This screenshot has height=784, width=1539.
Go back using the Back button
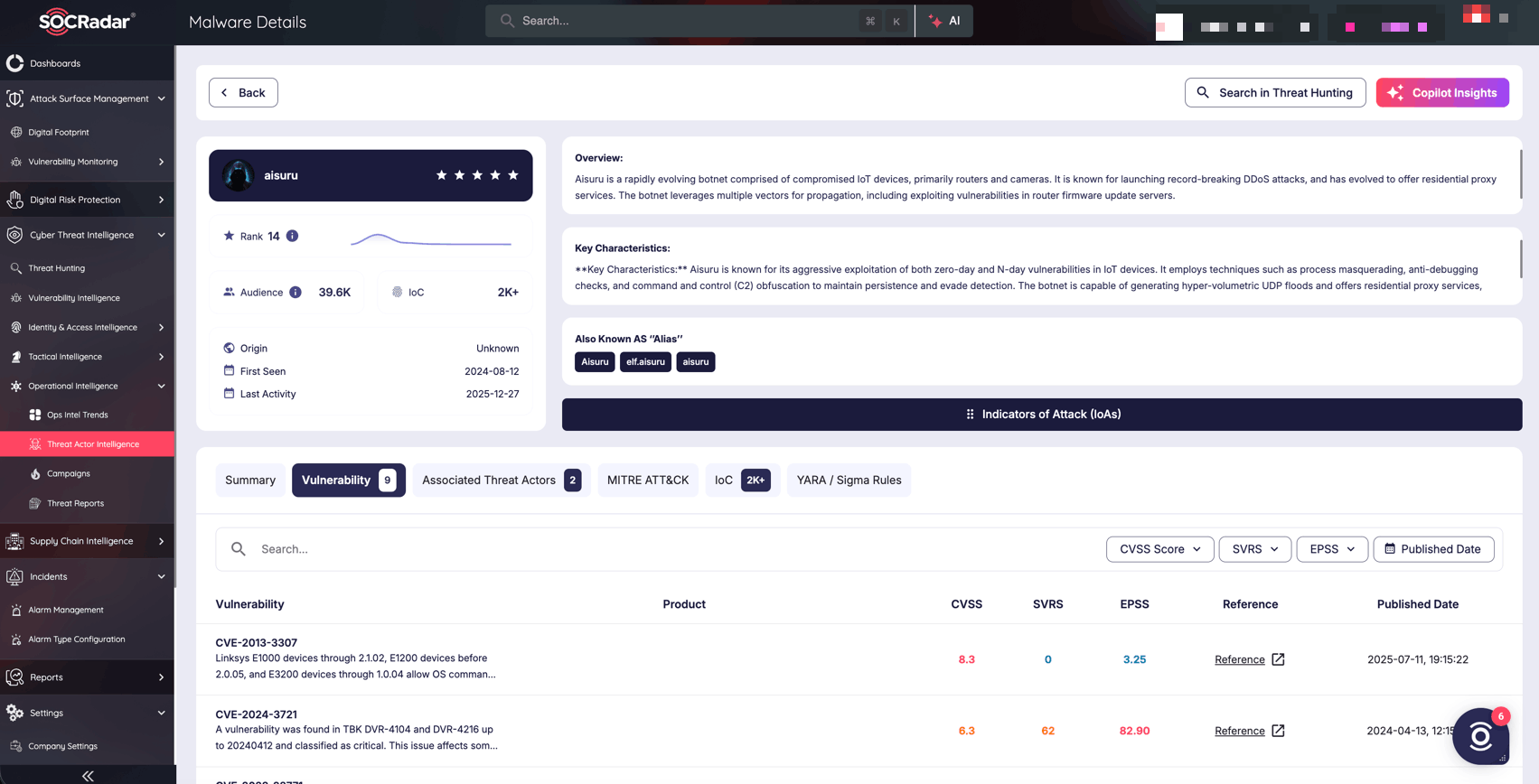[x=243, y=92]
